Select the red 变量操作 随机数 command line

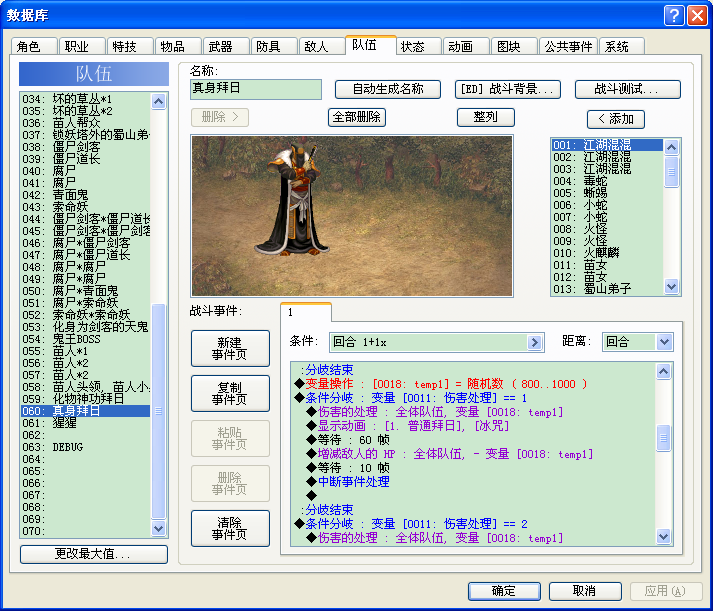click(473, 384)
